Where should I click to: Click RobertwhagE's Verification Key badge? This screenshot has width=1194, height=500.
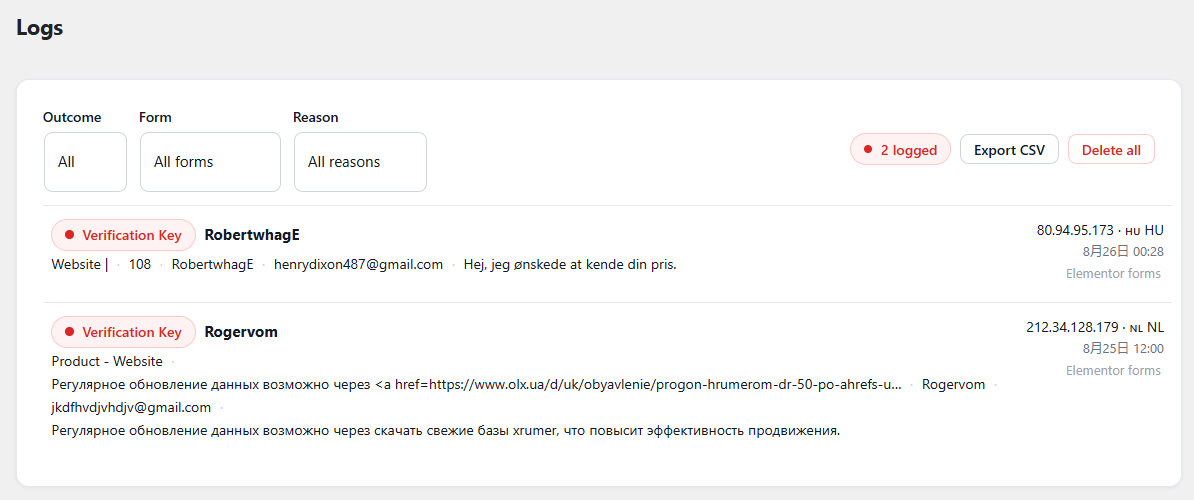[123, 235]
